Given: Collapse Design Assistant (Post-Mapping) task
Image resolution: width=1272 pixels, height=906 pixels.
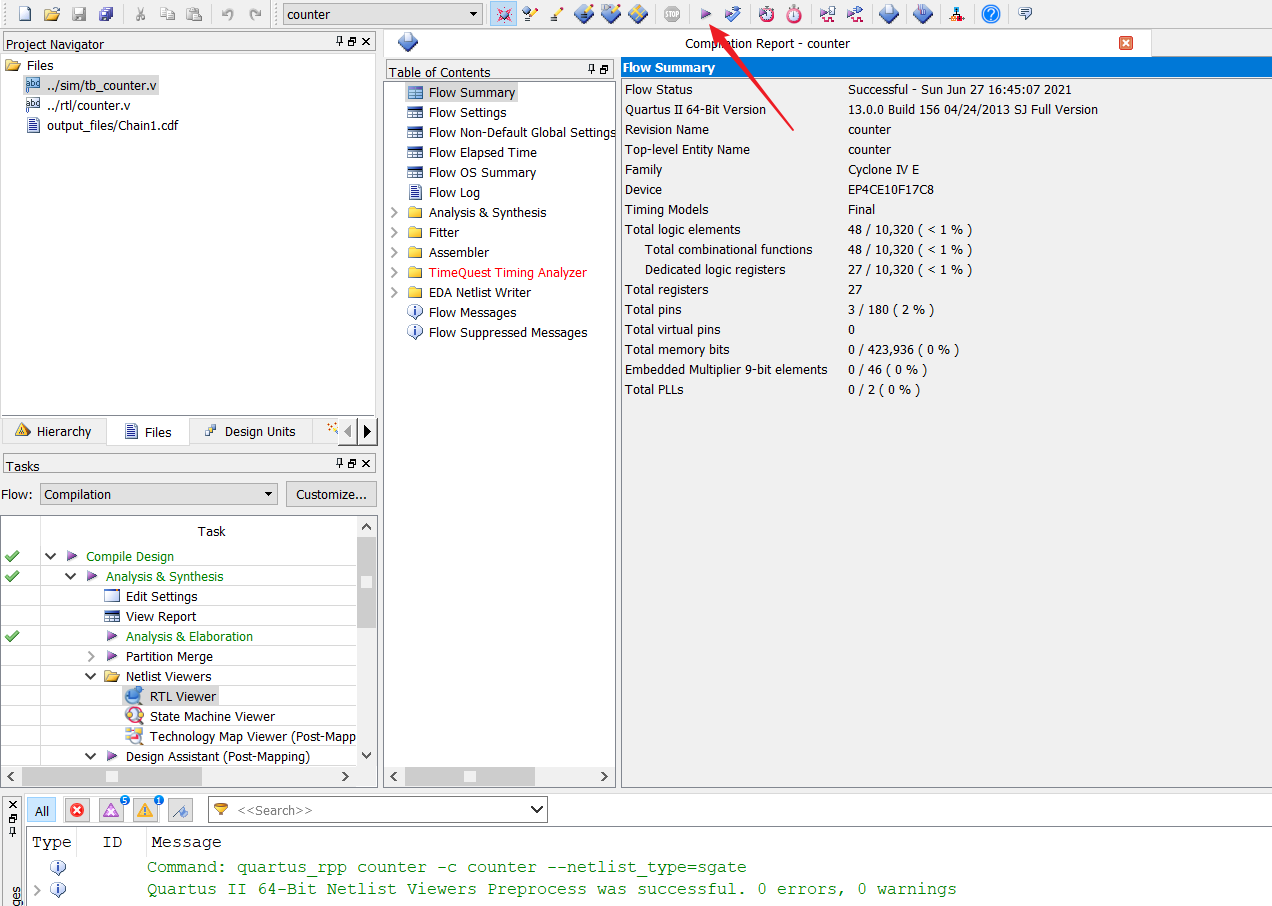Looking at the screenshot, I should pos(91,756).
